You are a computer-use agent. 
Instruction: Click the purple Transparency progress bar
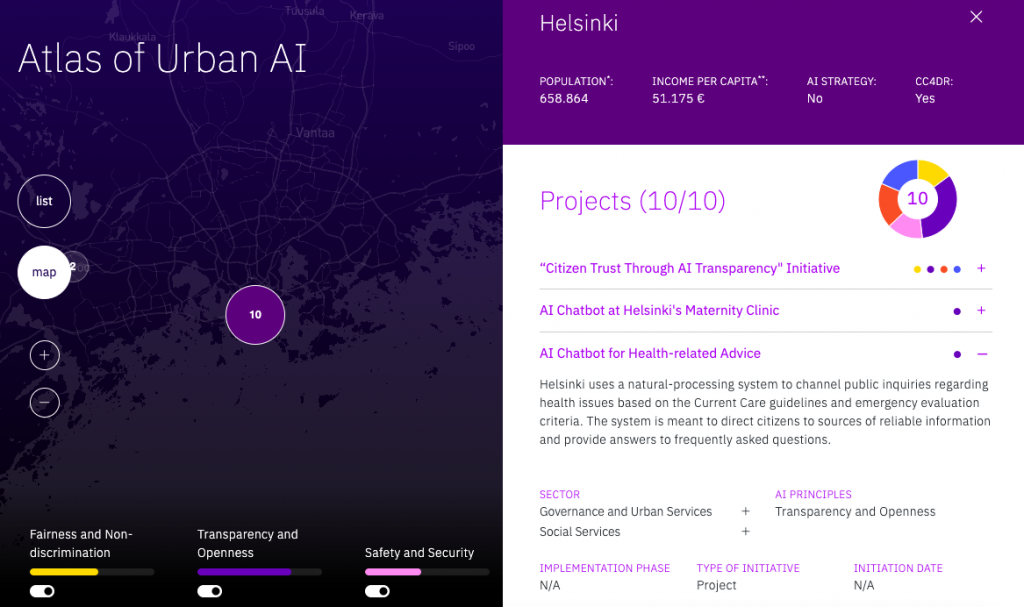pos(244,572)
